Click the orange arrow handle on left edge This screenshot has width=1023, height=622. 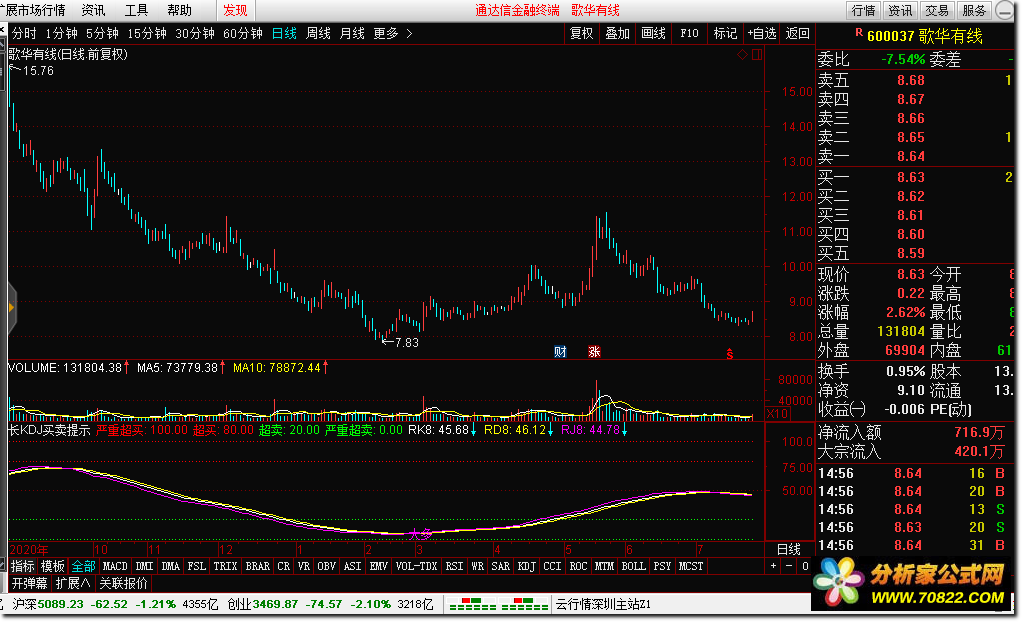pos(11,307)
